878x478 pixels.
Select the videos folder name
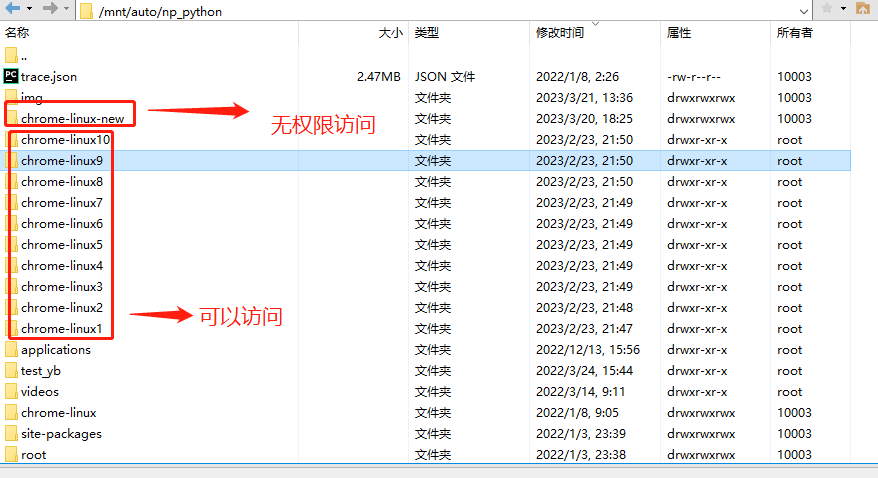pyautogui.click(x=40, y=392)
